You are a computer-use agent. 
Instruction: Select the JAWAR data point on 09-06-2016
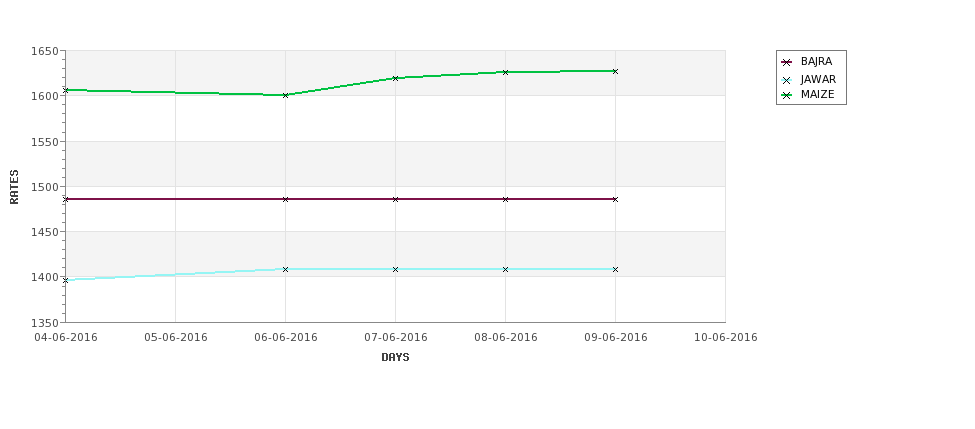click(616, 269)
